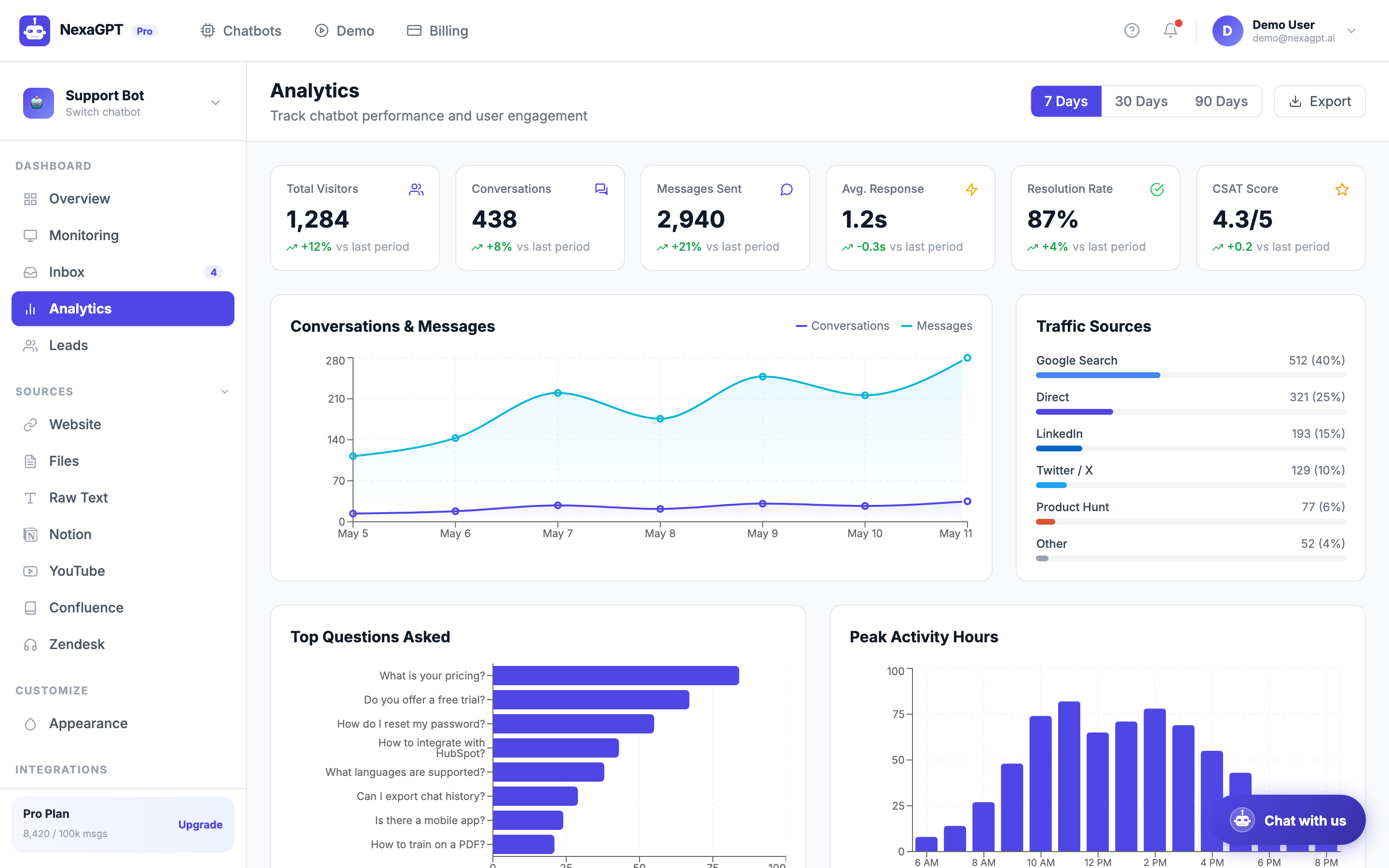Click the May 11 Messages data point

967,358
